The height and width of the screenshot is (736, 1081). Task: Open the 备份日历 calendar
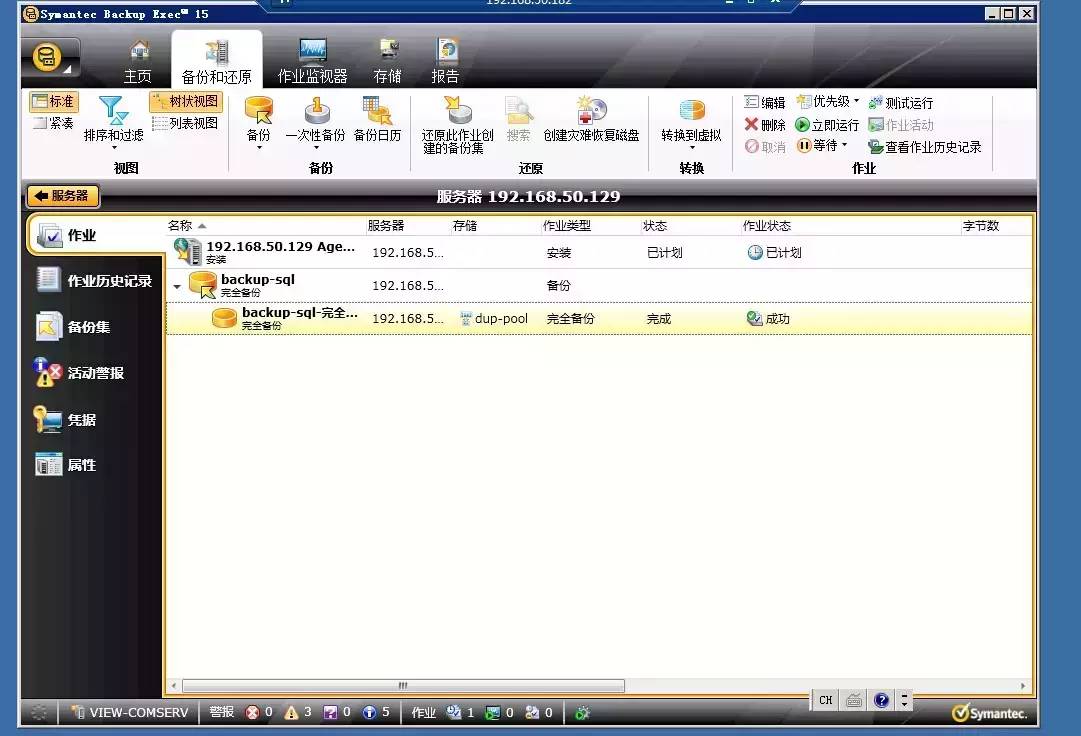click(377, 120)
